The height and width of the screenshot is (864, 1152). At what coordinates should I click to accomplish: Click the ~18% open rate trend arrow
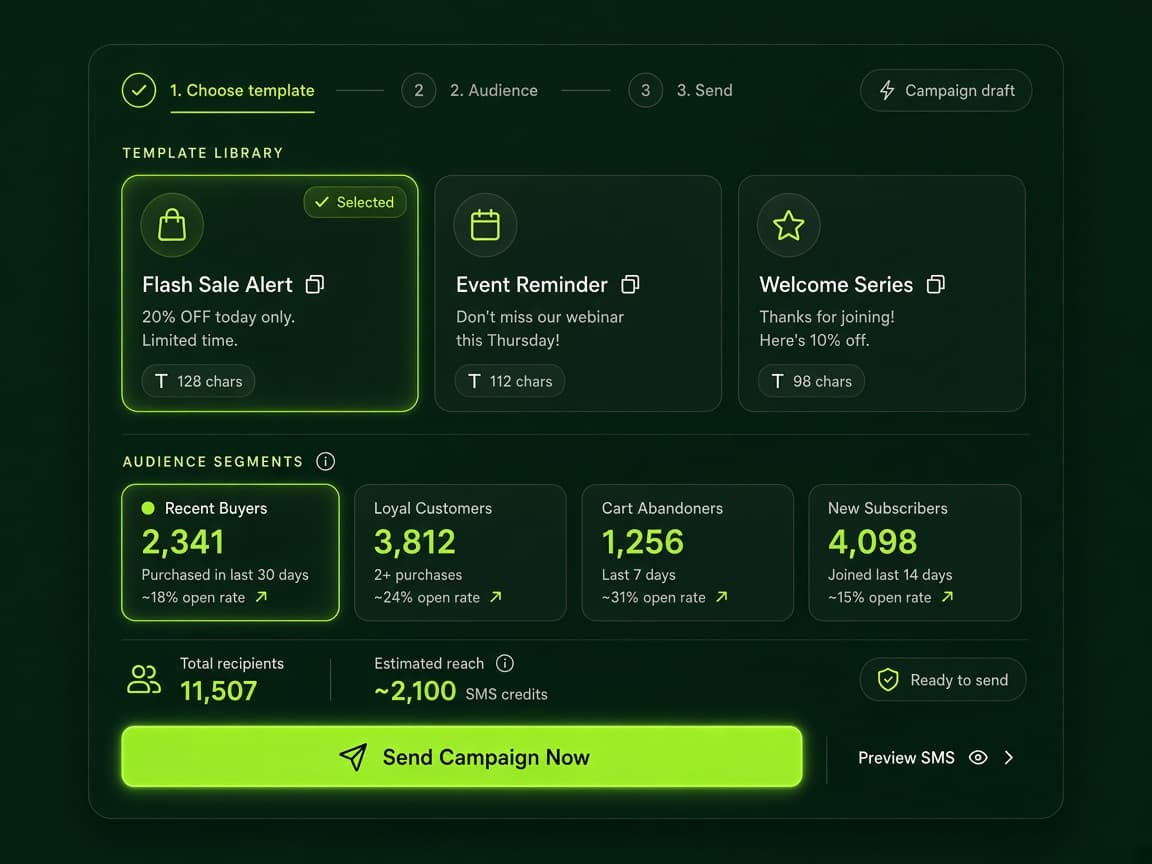click(x=262, y=597)
